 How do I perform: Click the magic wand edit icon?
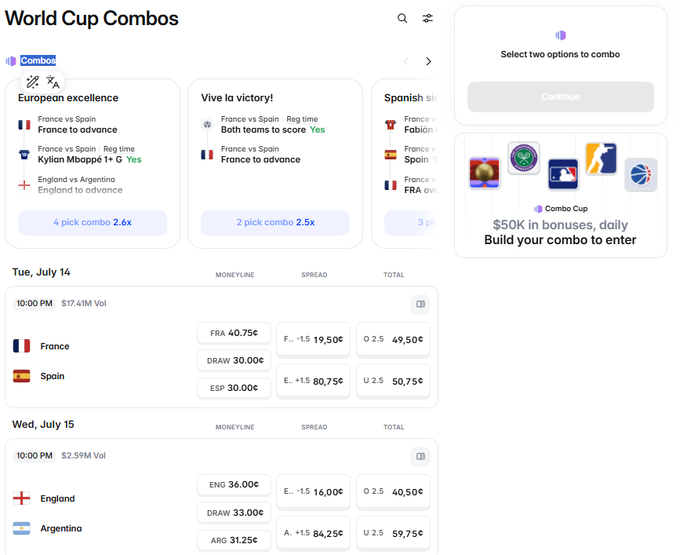coord(33,82)
